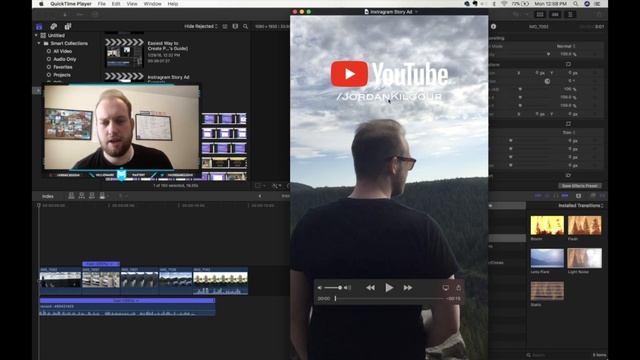Select the Lens Flare transition thumbnail

click(547, 258)
